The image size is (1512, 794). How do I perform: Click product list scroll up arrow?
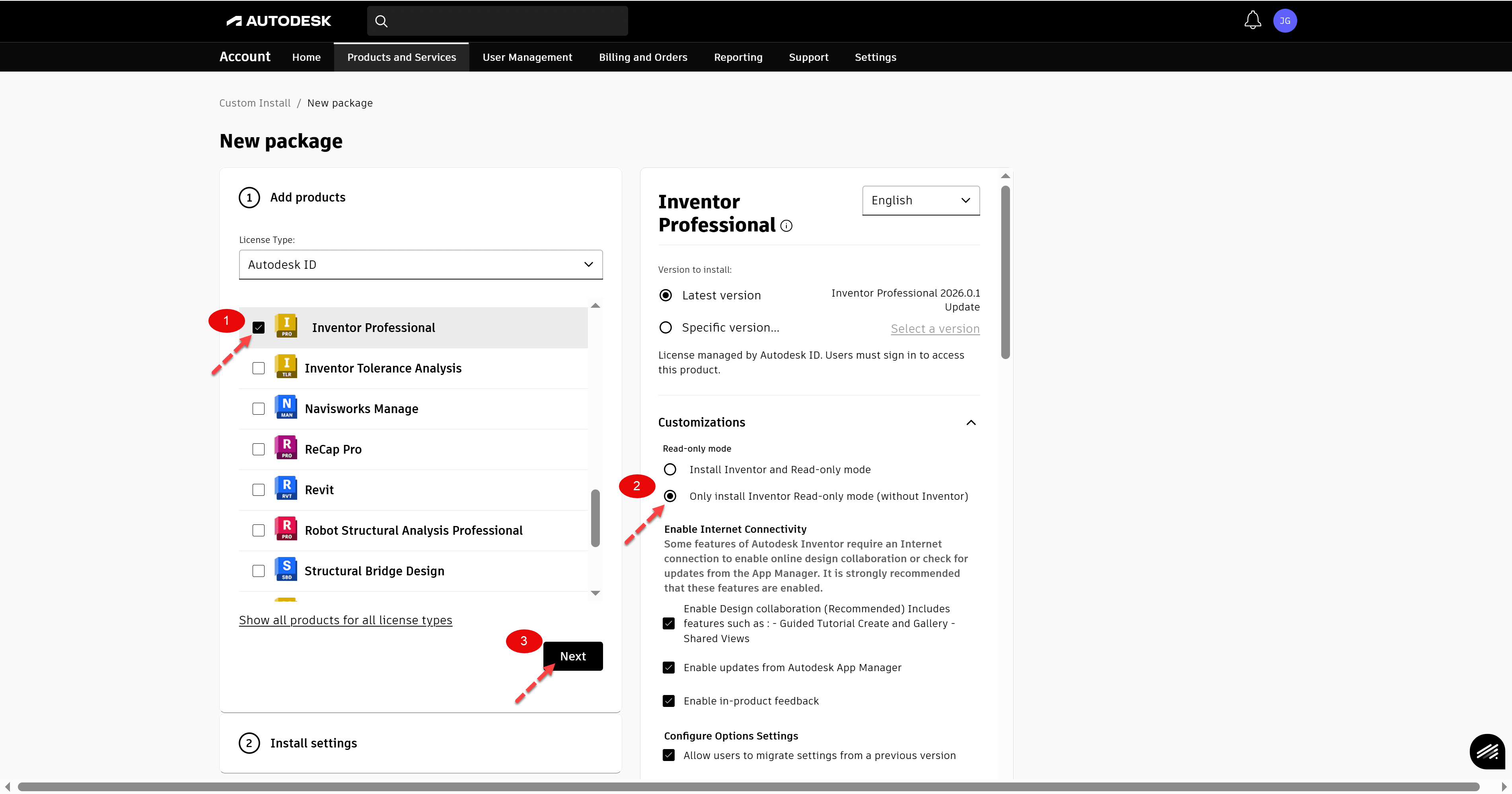595,305
